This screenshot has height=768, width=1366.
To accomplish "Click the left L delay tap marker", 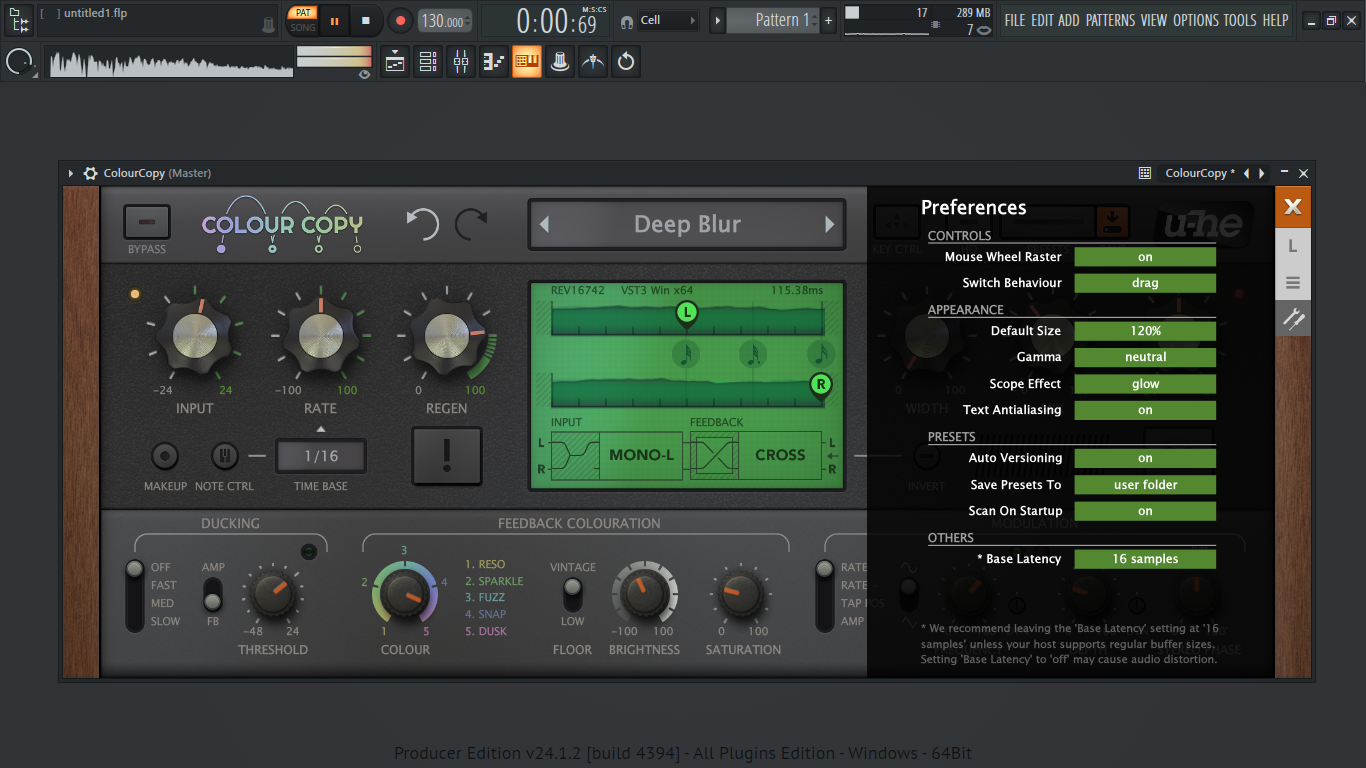I will 686,314.
